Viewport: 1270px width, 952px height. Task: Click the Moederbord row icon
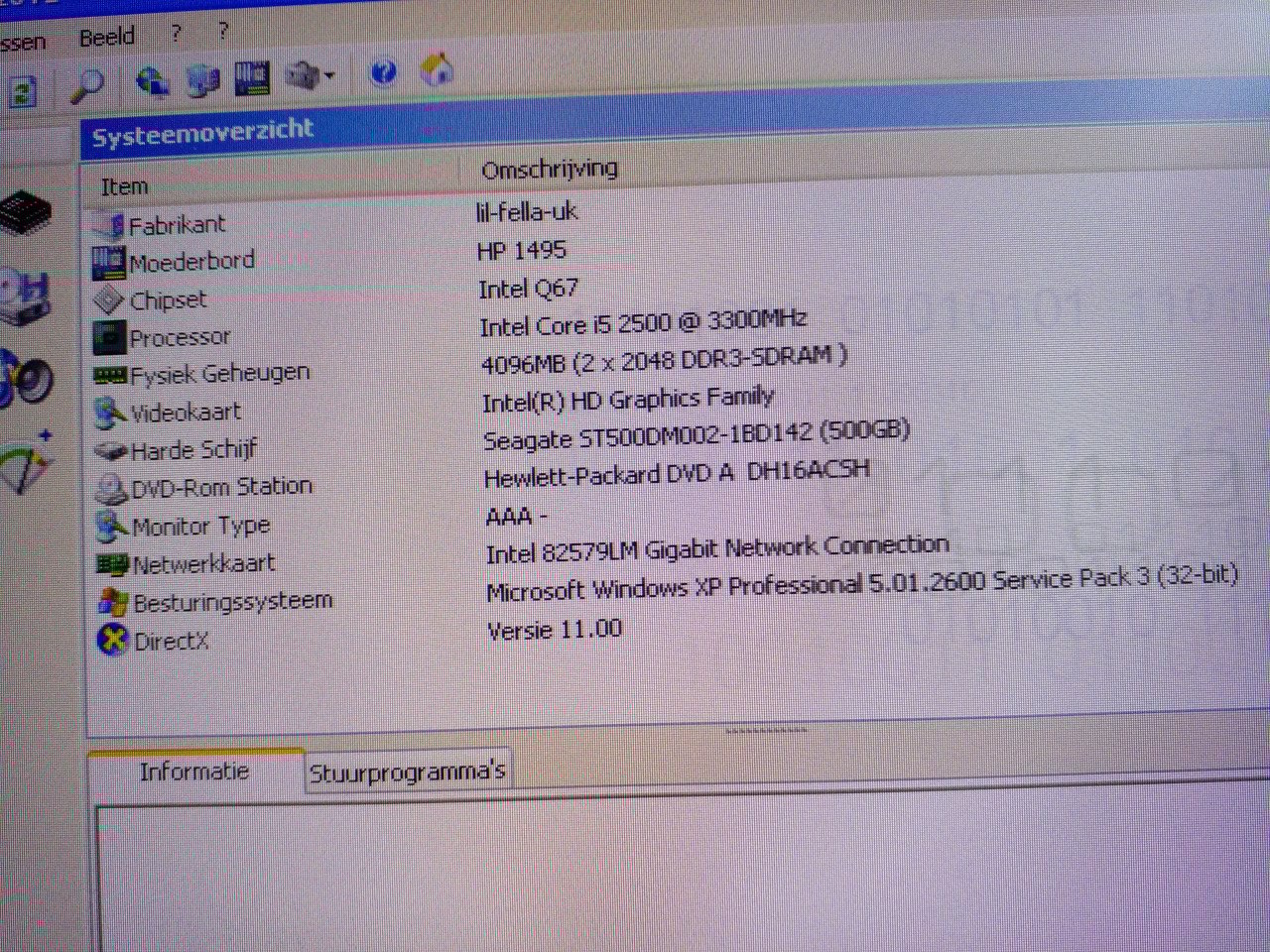pyautogui.click(x=108, y=264)
